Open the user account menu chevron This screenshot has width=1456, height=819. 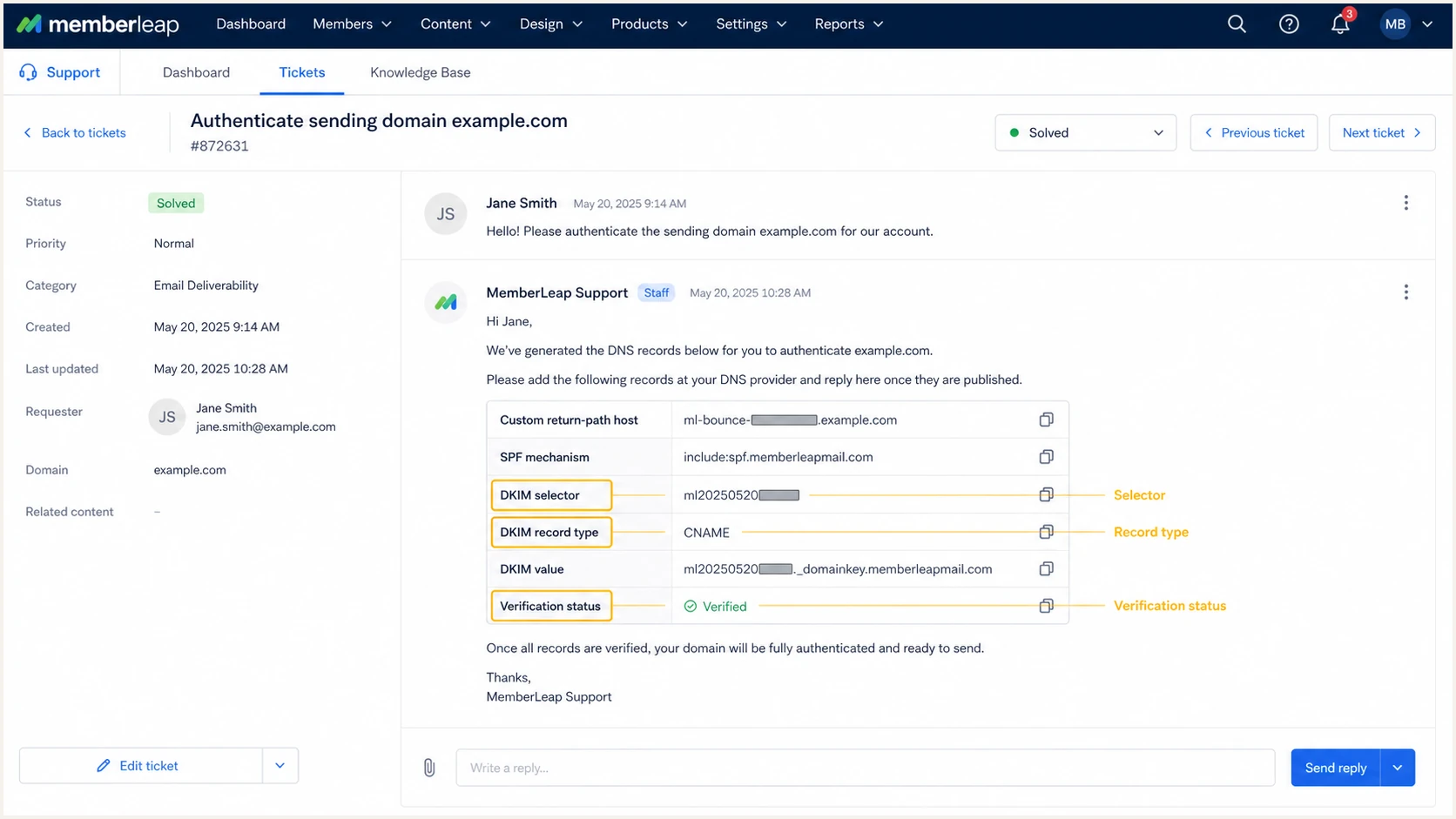click(1427, 24)
